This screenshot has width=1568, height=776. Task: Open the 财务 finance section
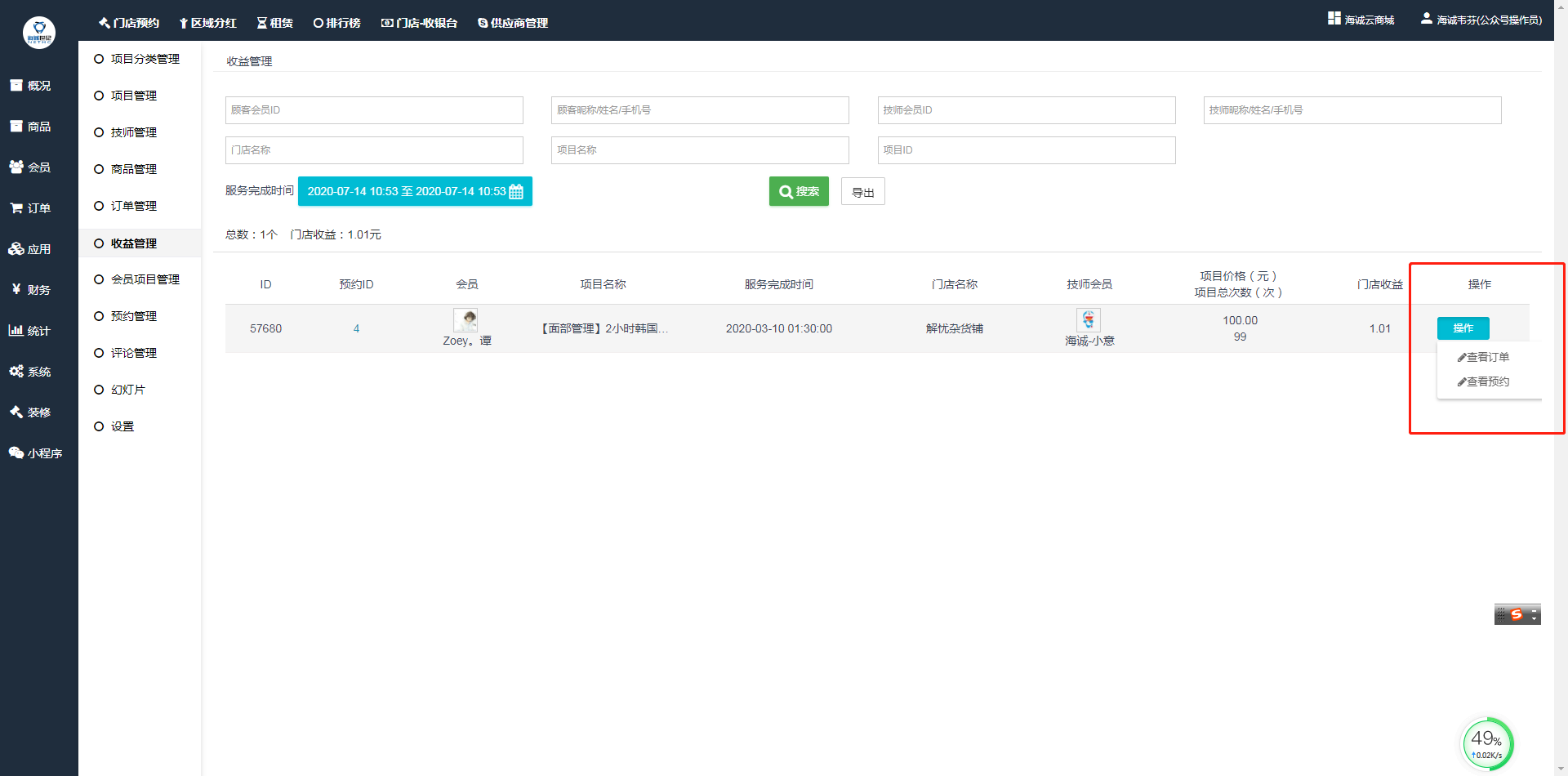pyautogui.click(x=30, y=290)
